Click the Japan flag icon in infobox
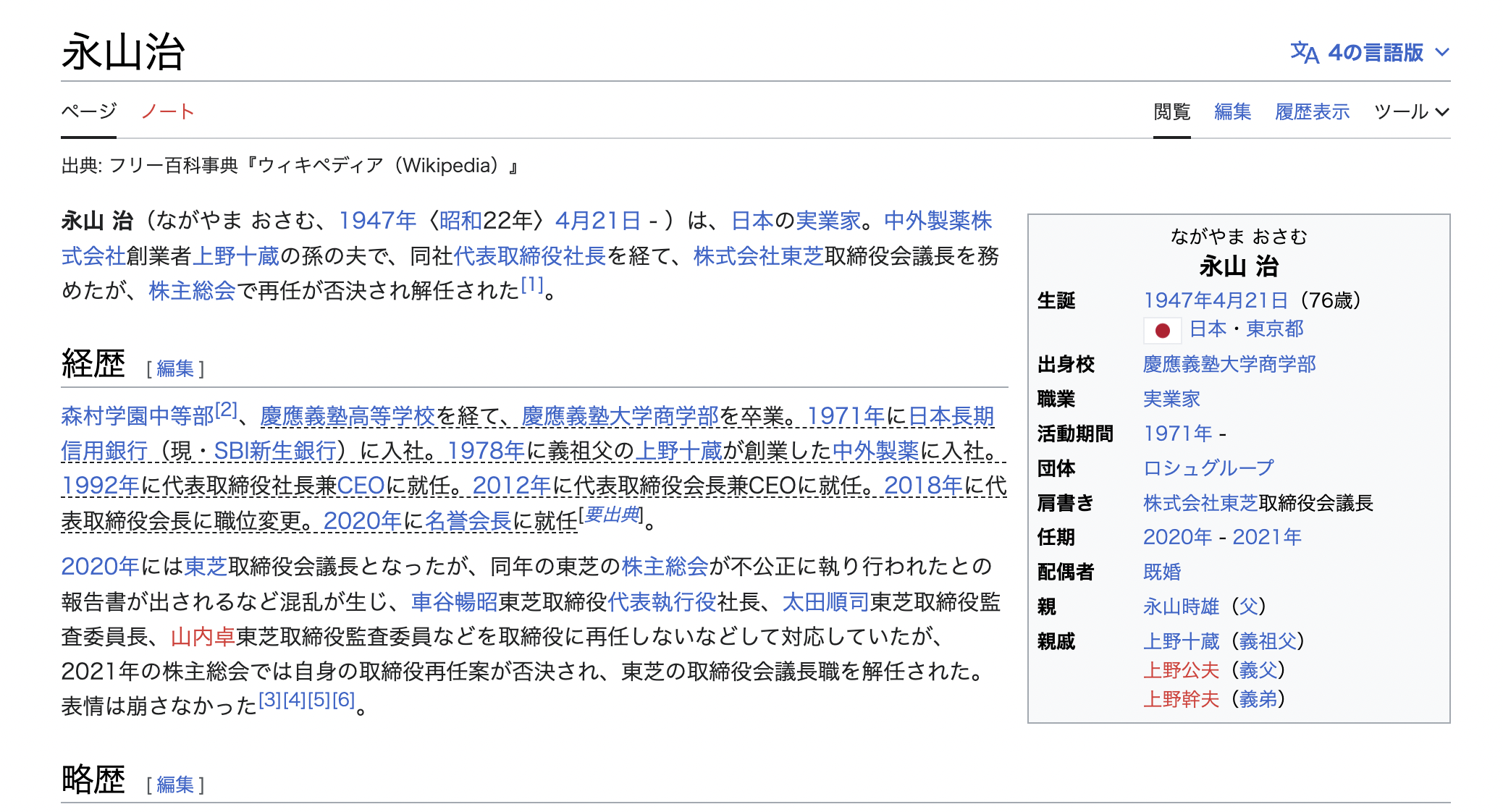The width and height of the screenshot is (1503, 812). (1163, 330)
